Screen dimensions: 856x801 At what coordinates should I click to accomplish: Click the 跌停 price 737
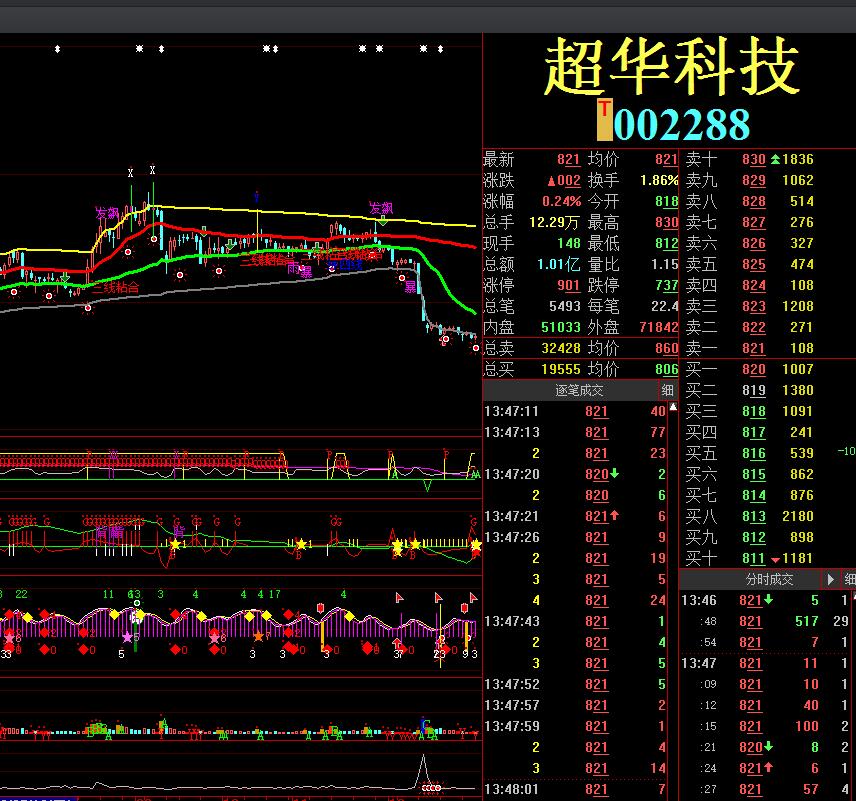click(x=667, y=285)
